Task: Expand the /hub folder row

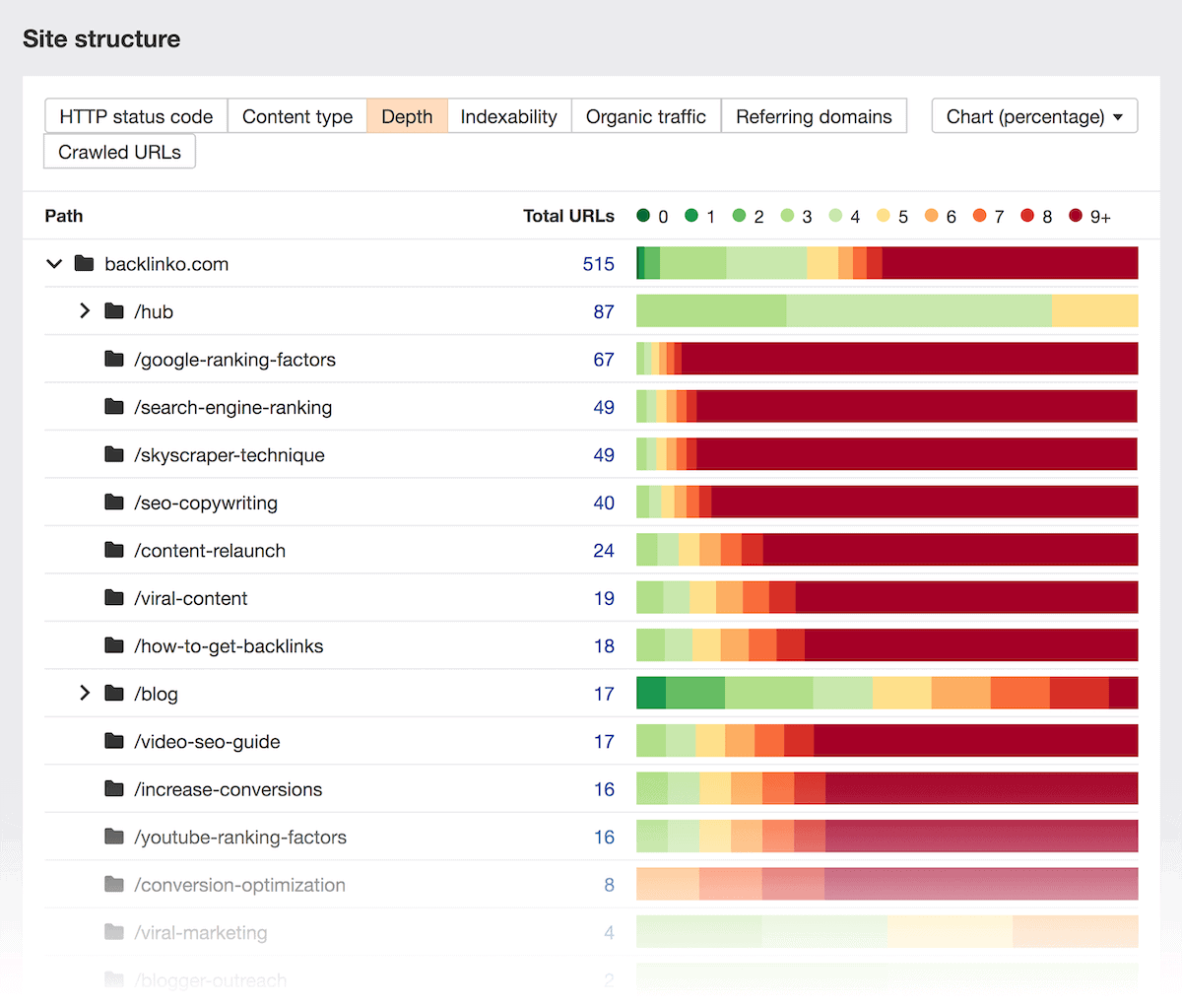Action: 85,311
